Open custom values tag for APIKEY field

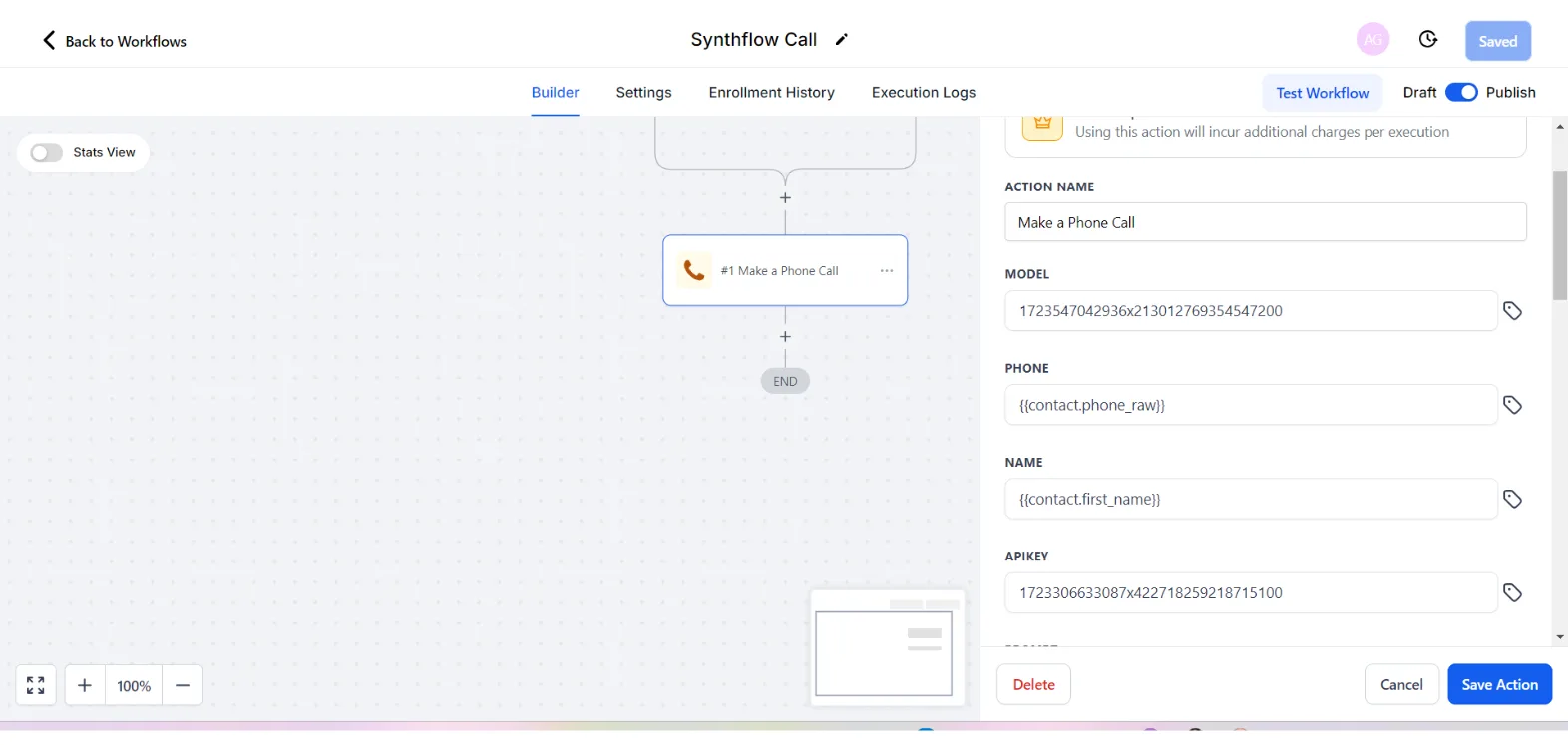coord(1512,593)
